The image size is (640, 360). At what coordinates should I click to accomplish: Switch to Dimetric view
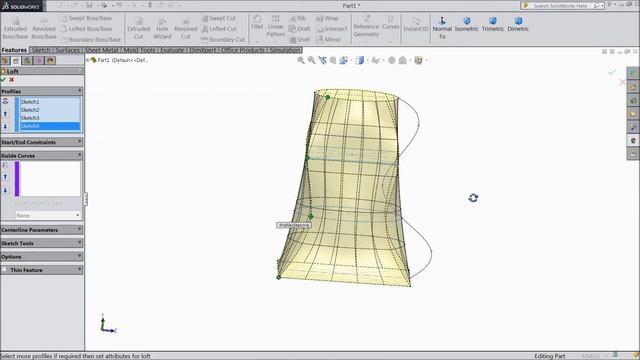(518, 24)
